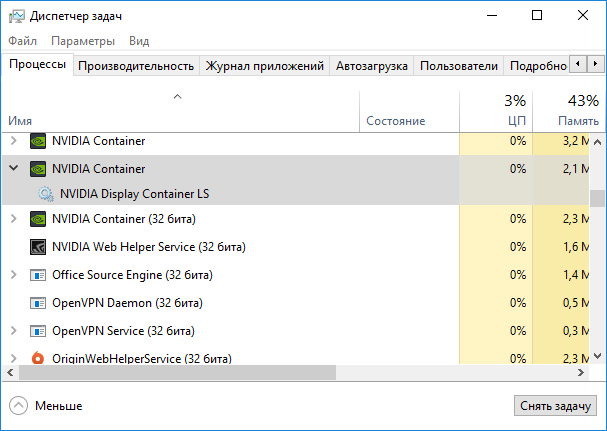Minimize the Диспетчер задач window
Screen dimensions: 607x431
click(x=492, y=15)
